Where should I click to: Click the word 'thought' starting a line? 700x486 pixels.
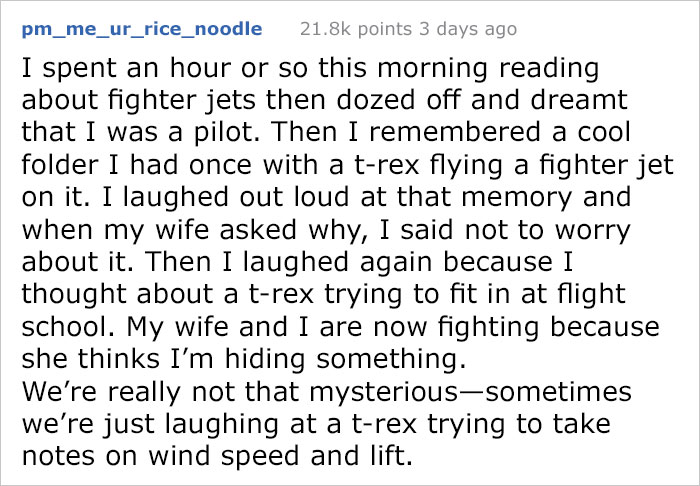[x=75, y=295]
